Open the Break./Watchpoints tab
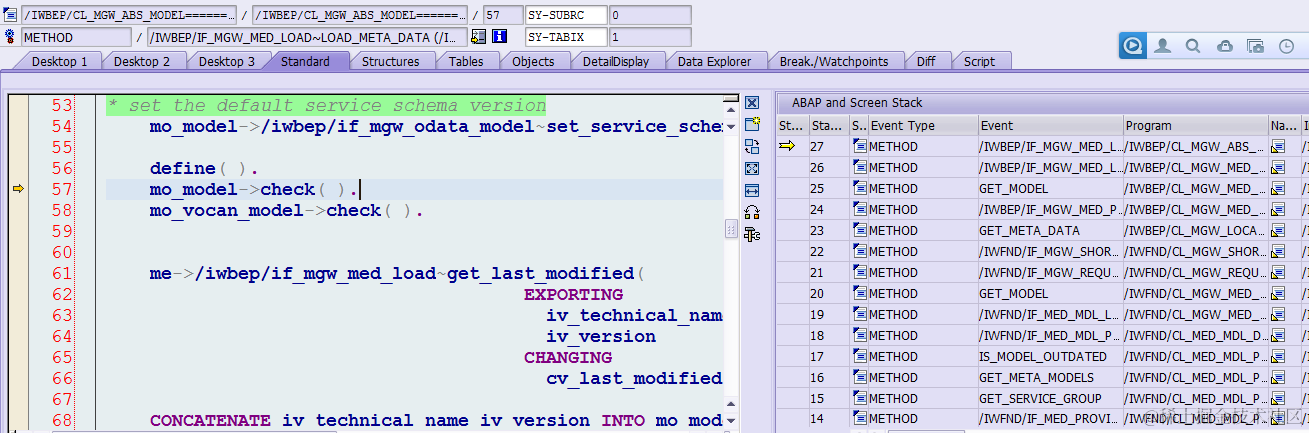Screen dimensions: 1309x433 (834, 61)
